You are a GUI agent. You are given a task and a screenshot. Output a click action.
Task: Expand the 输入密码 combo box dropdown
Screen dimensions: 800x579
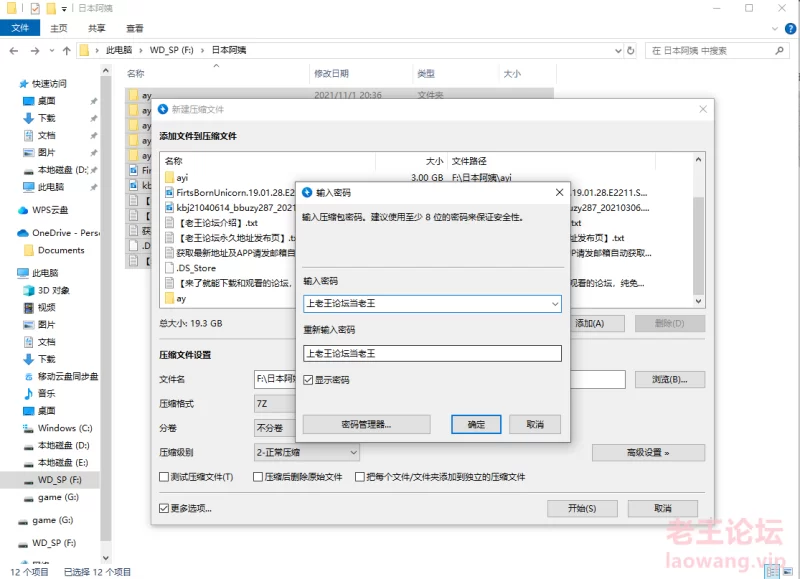click(554, 303)
